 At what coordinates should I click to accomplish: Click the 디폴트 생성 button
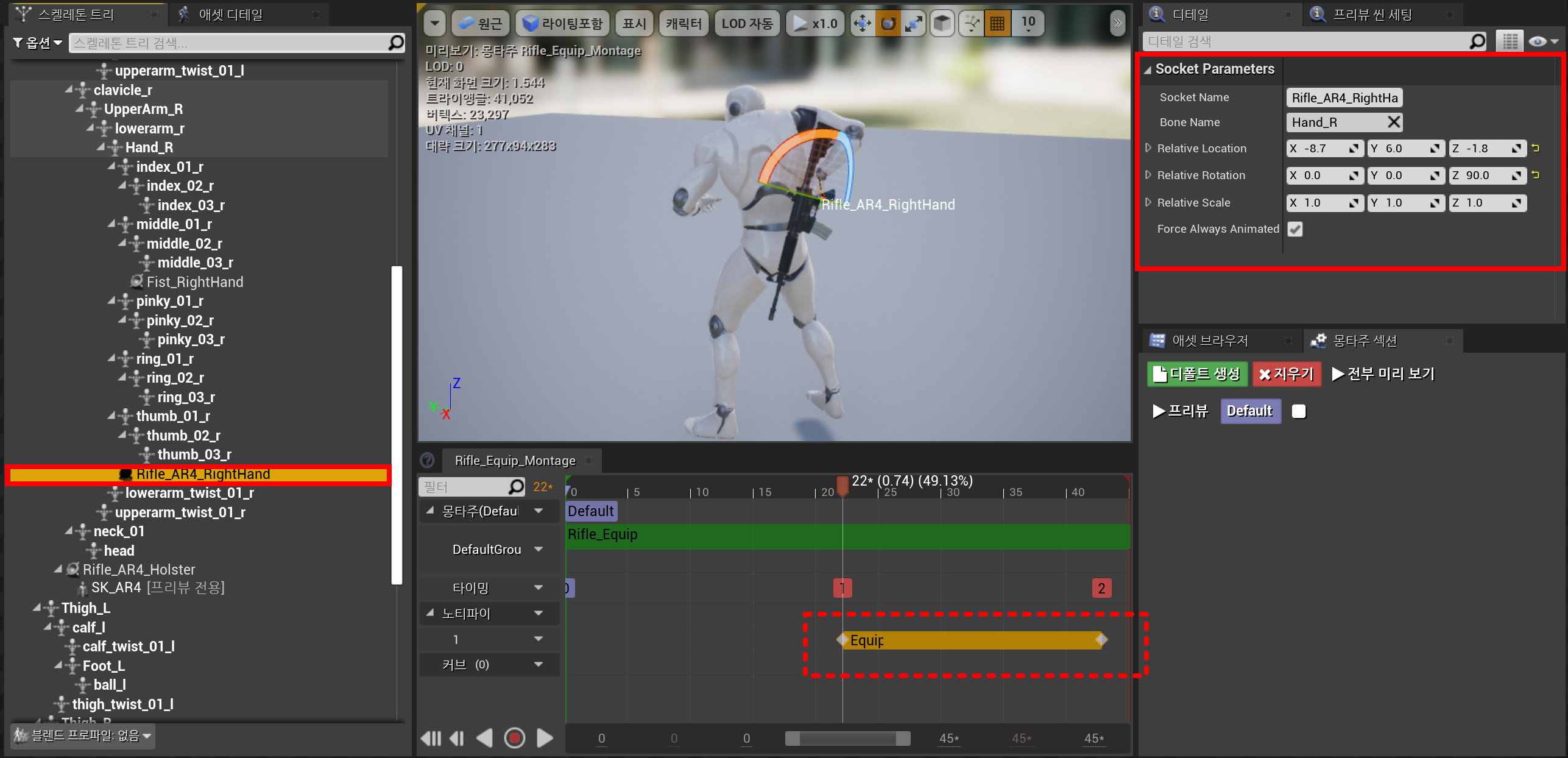[x=1197, y=374]
